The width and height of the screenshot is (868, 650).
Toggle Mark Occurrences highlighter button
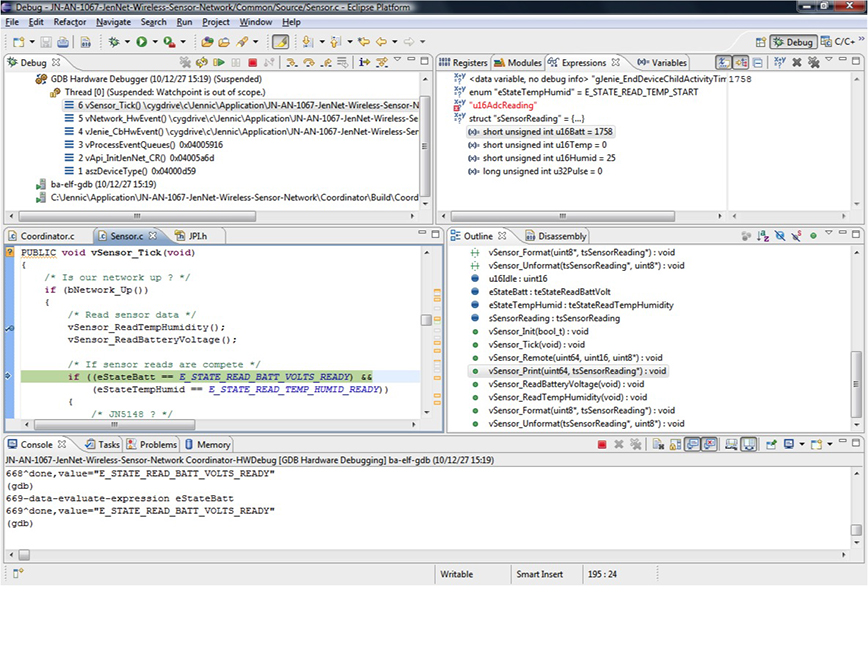pos(281,42)
